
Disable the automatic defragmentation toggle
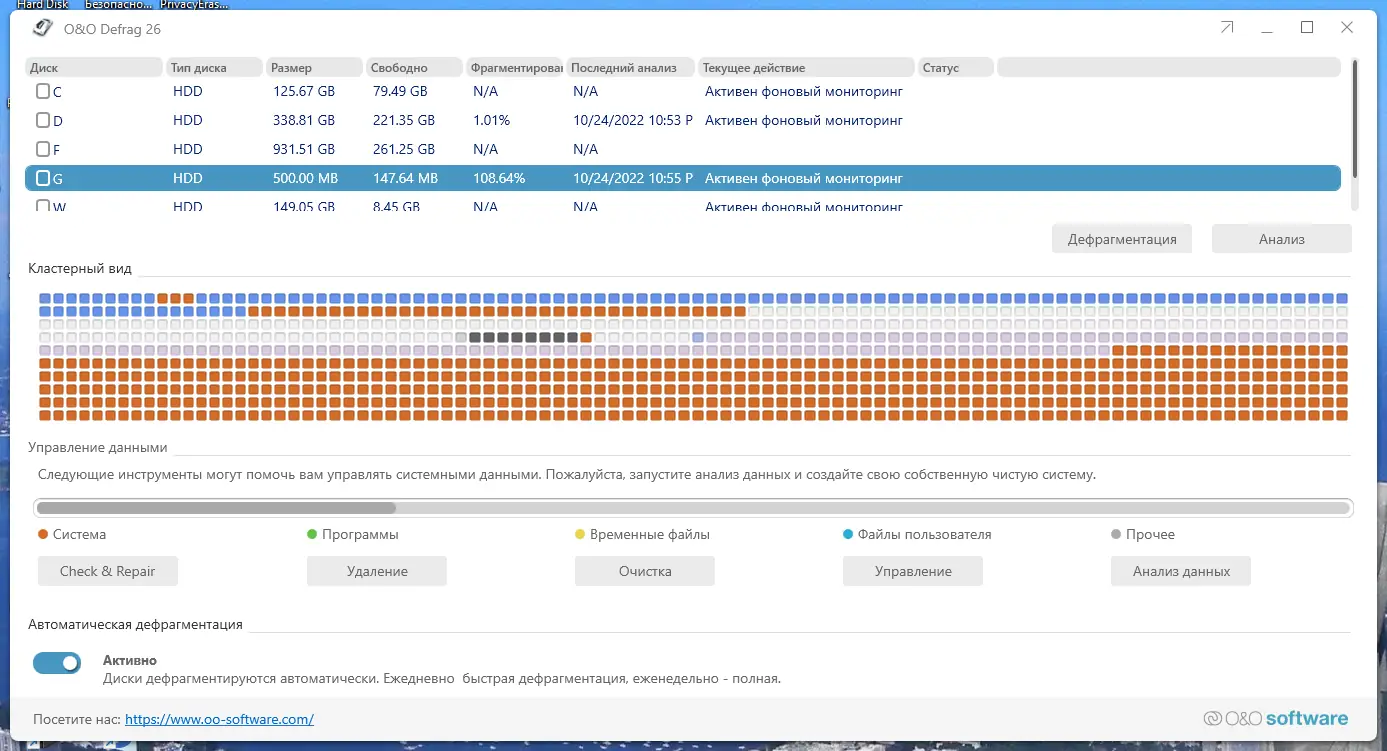(56, 663)
